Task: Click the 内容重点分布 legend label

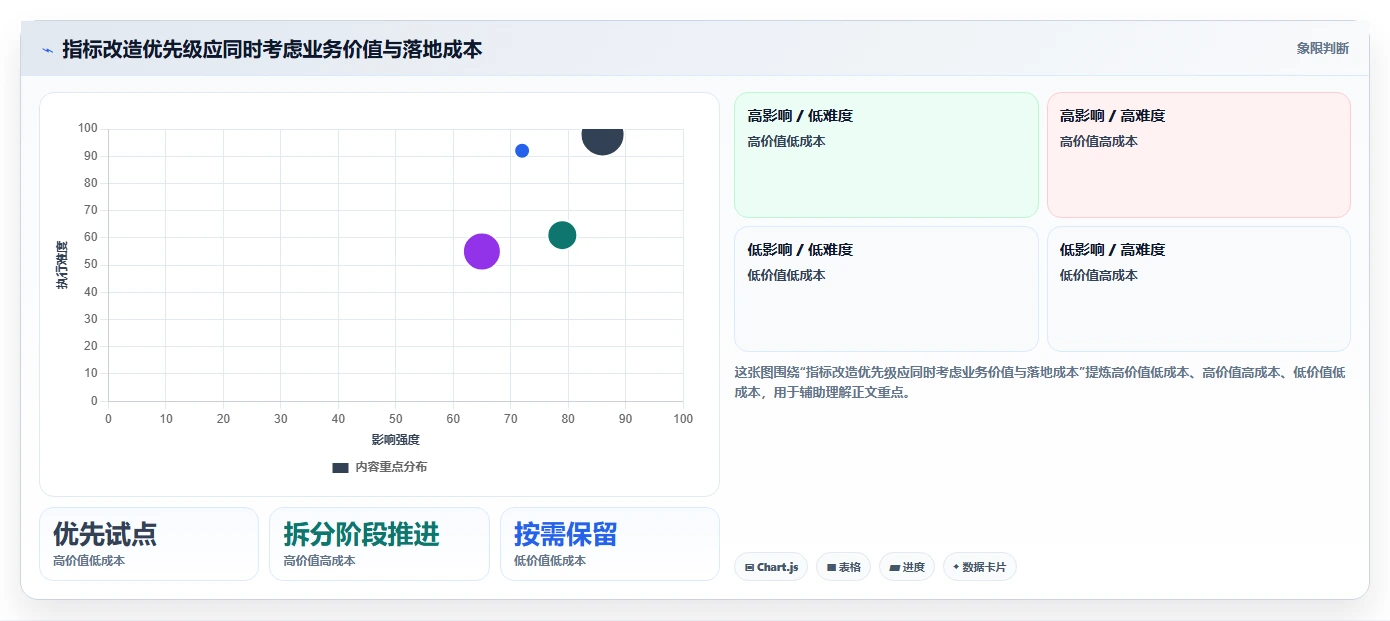Action: click(x=391, y=467)
